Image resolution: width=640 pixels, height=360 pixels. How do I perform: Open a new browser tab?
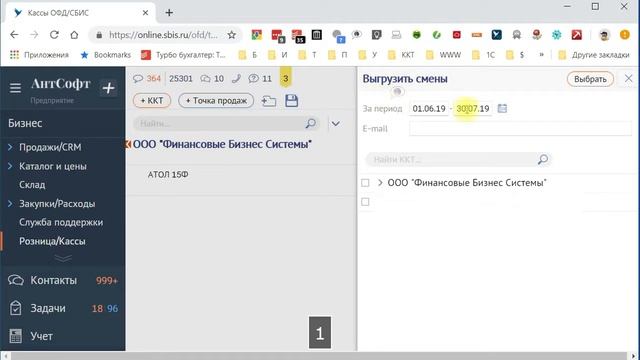coord(169,13)
